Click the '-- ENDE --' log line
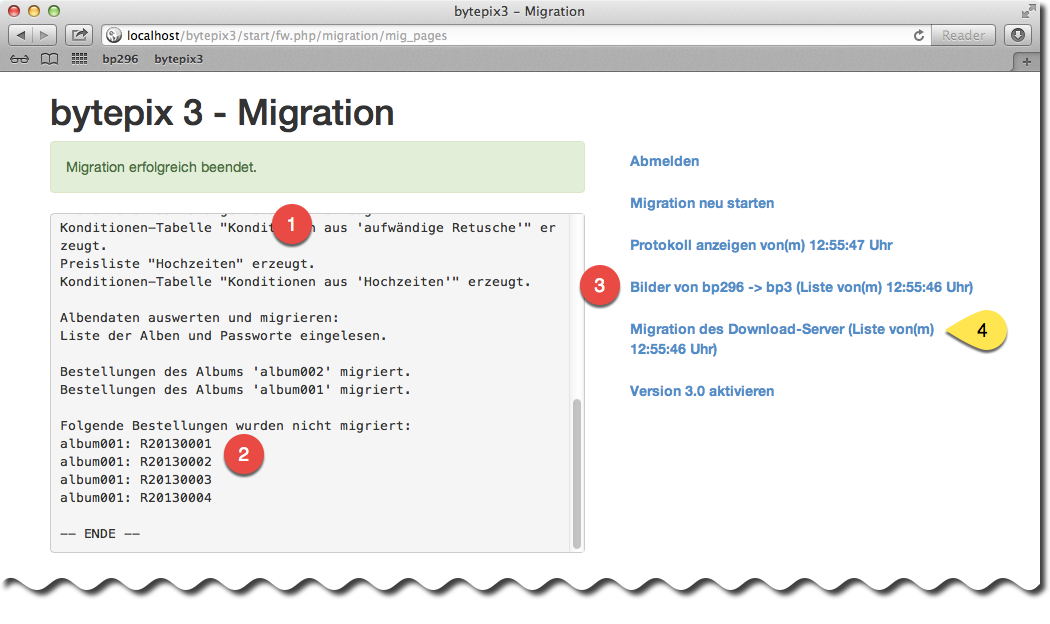This screenshot has height=624, width=1050. point(100,534)
